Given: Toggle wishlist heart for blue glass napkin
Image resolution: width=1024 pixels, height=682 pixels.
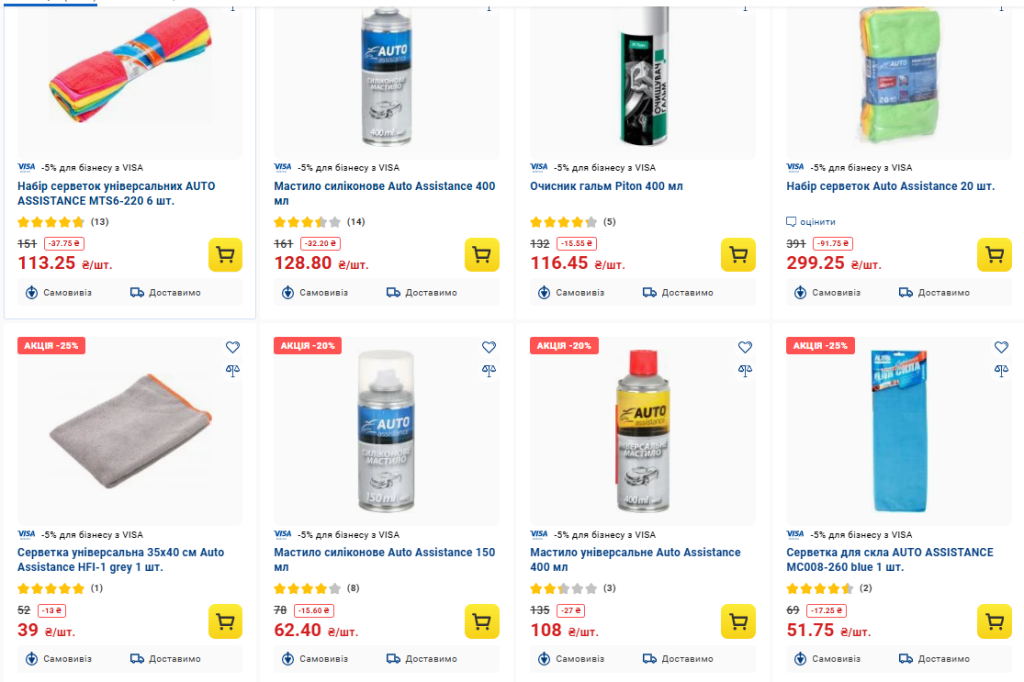Looking at the screenshot, I should coord(1001,347).
